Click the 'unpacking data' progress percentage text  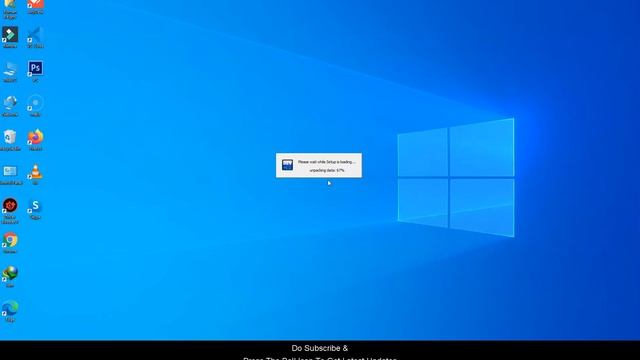327,170
